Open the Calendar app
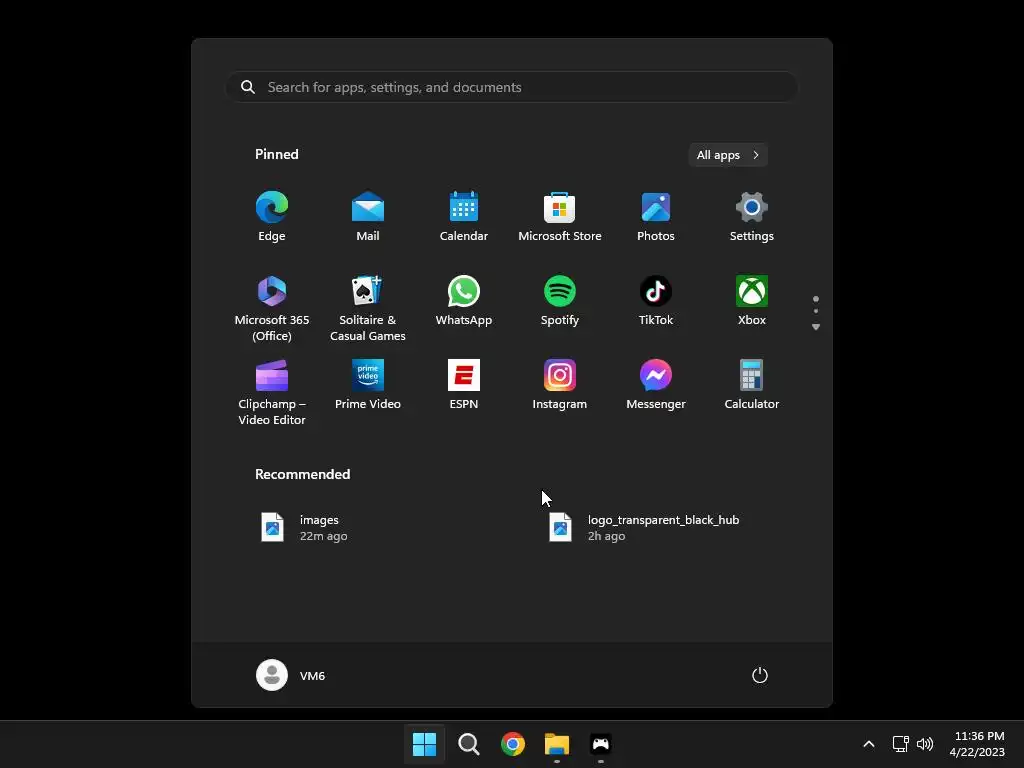1024x768 pixels. [x=464, y=217]
